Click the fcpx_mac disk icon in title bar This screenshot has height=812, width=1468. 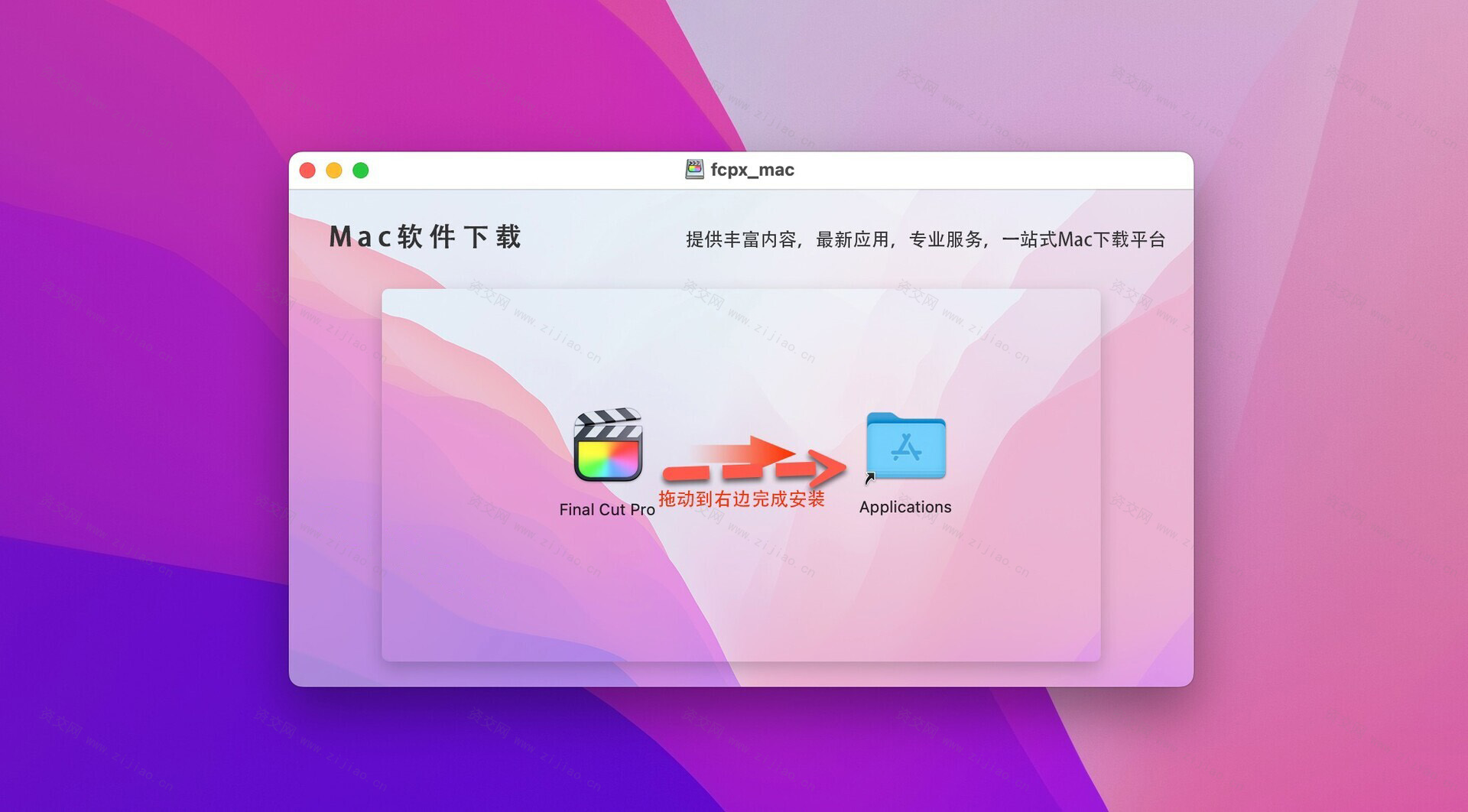coord(694,170)
